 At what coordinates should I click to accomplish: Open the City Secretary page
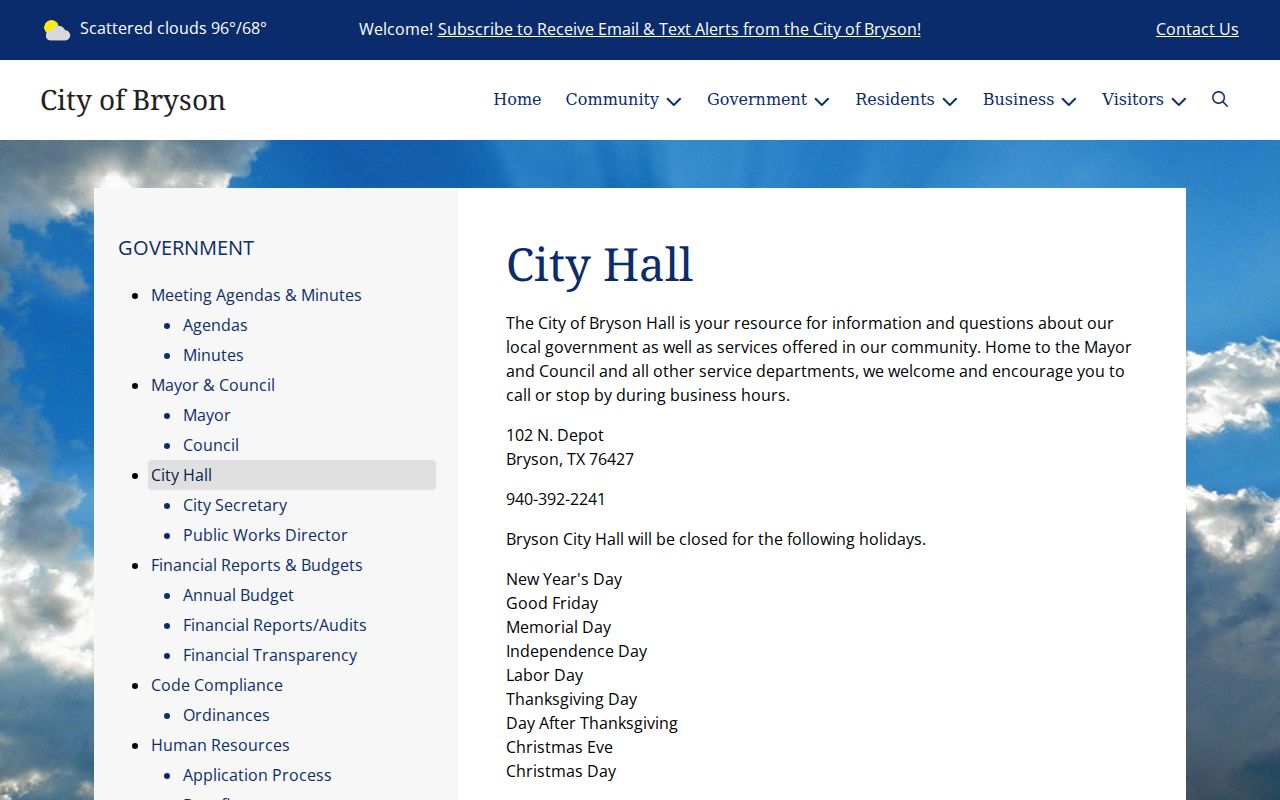(235, 505)
